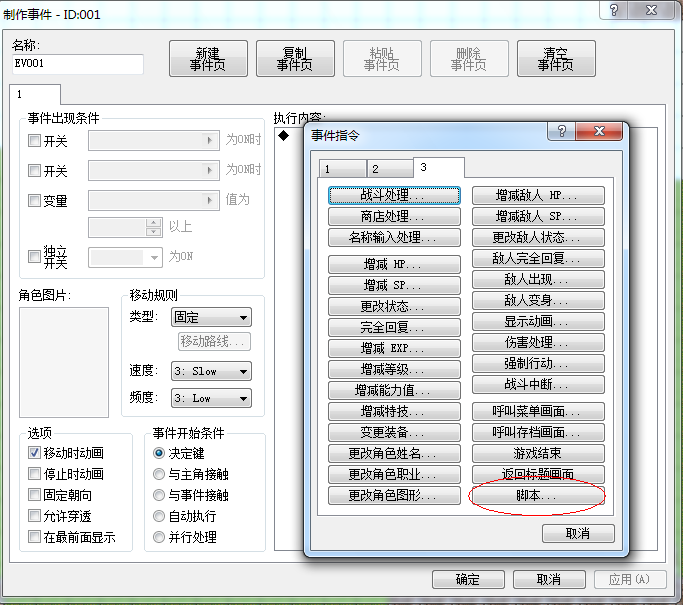This screenshot has width=683, height=605.
Task: Click the 名称 field containing EV001
Action: (x=78, y=64)
